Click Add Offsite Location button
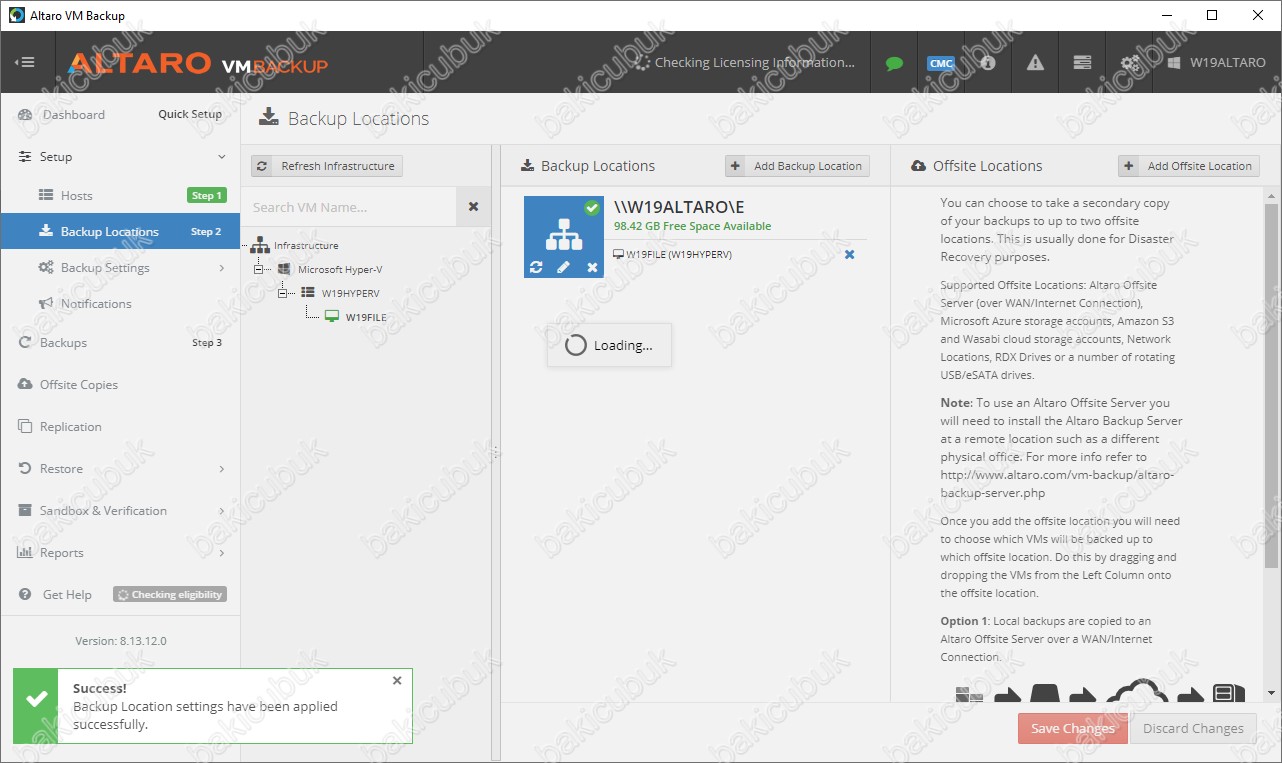 (1189, 166)
